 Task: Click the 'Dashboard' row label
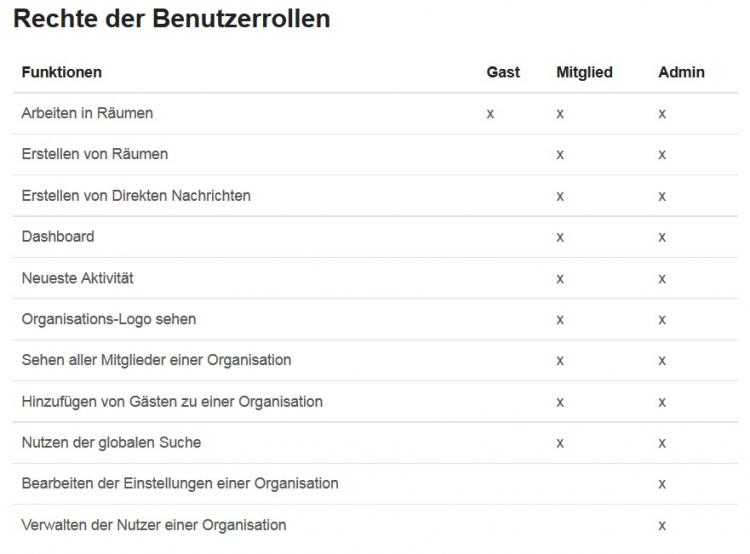(58, 237)
